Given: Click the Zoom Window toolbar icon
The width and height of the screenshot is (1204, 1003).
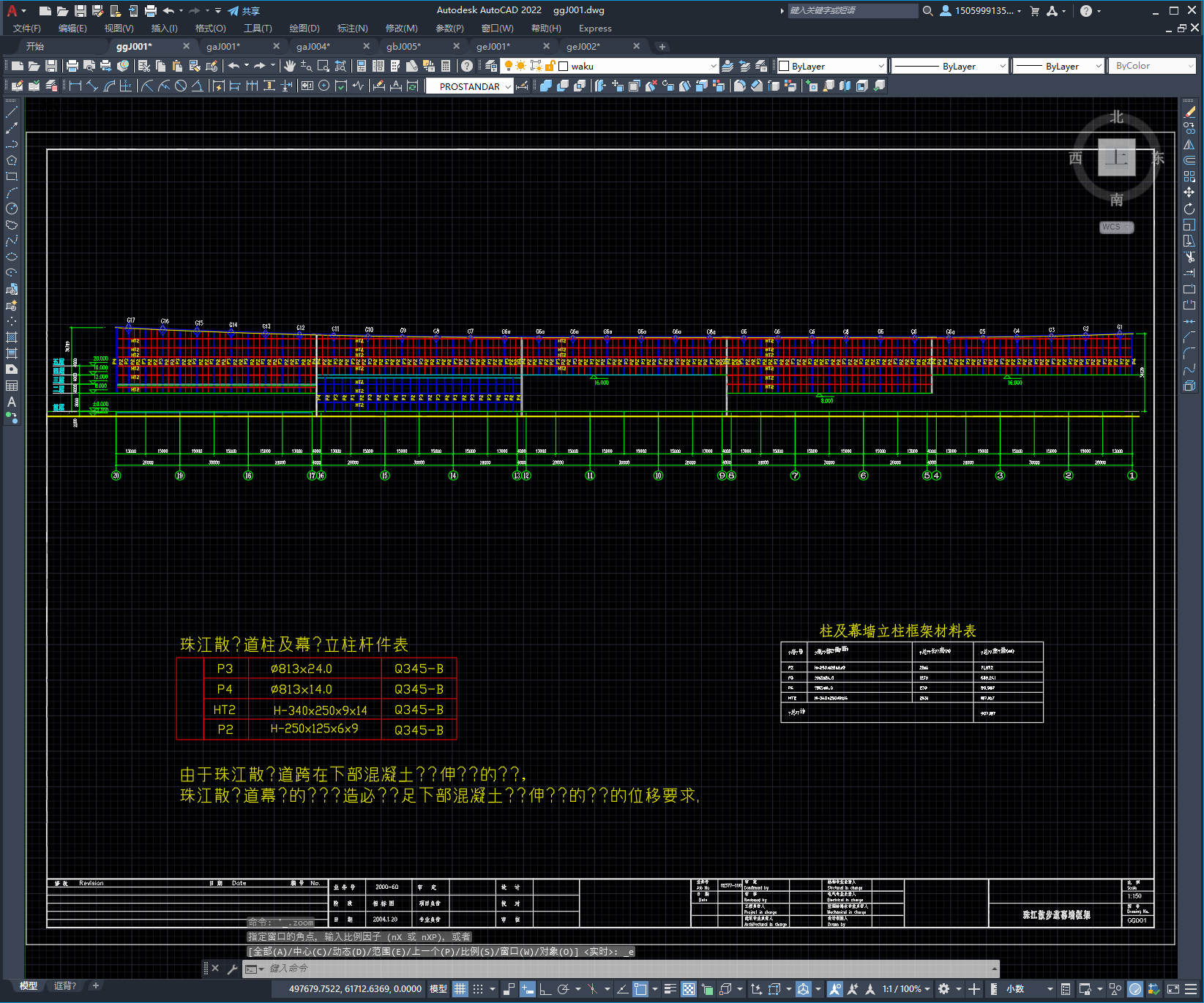Looking at the screenshot, I should click(324, 66).
